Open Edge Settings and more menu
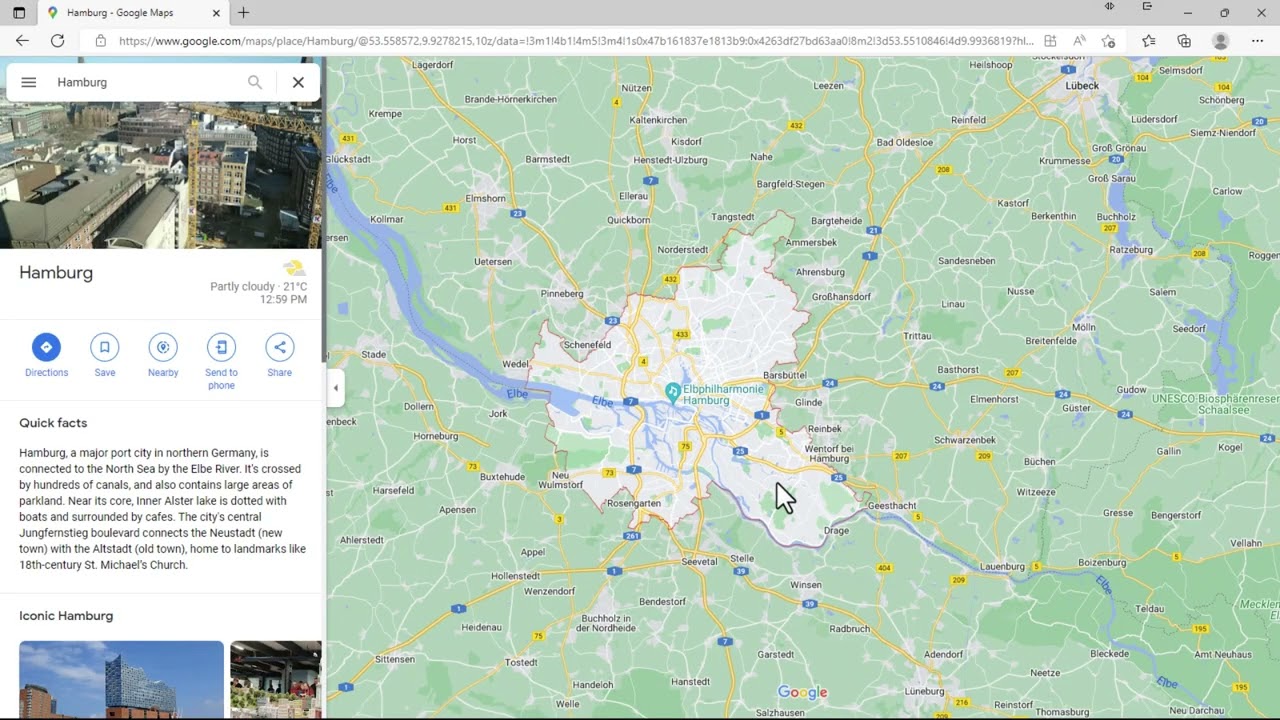This screenshot has width=1280, height=720. coord(1257,41)
